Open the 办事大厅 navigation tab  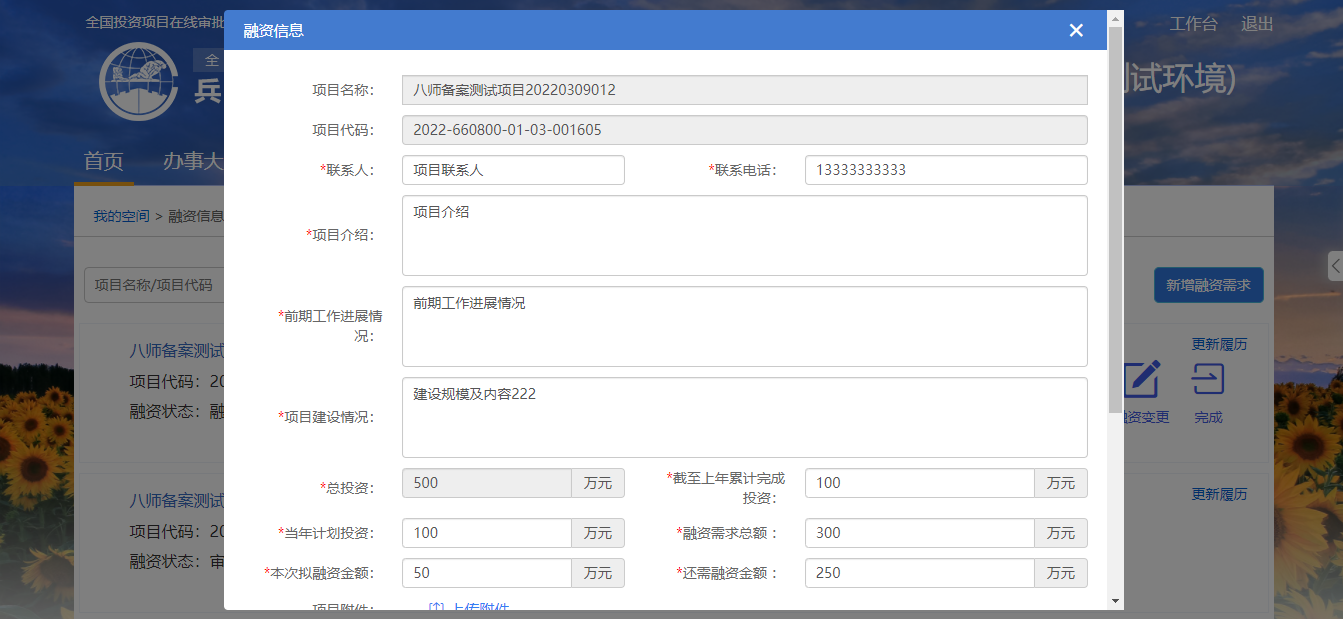(x=192, y=161)
